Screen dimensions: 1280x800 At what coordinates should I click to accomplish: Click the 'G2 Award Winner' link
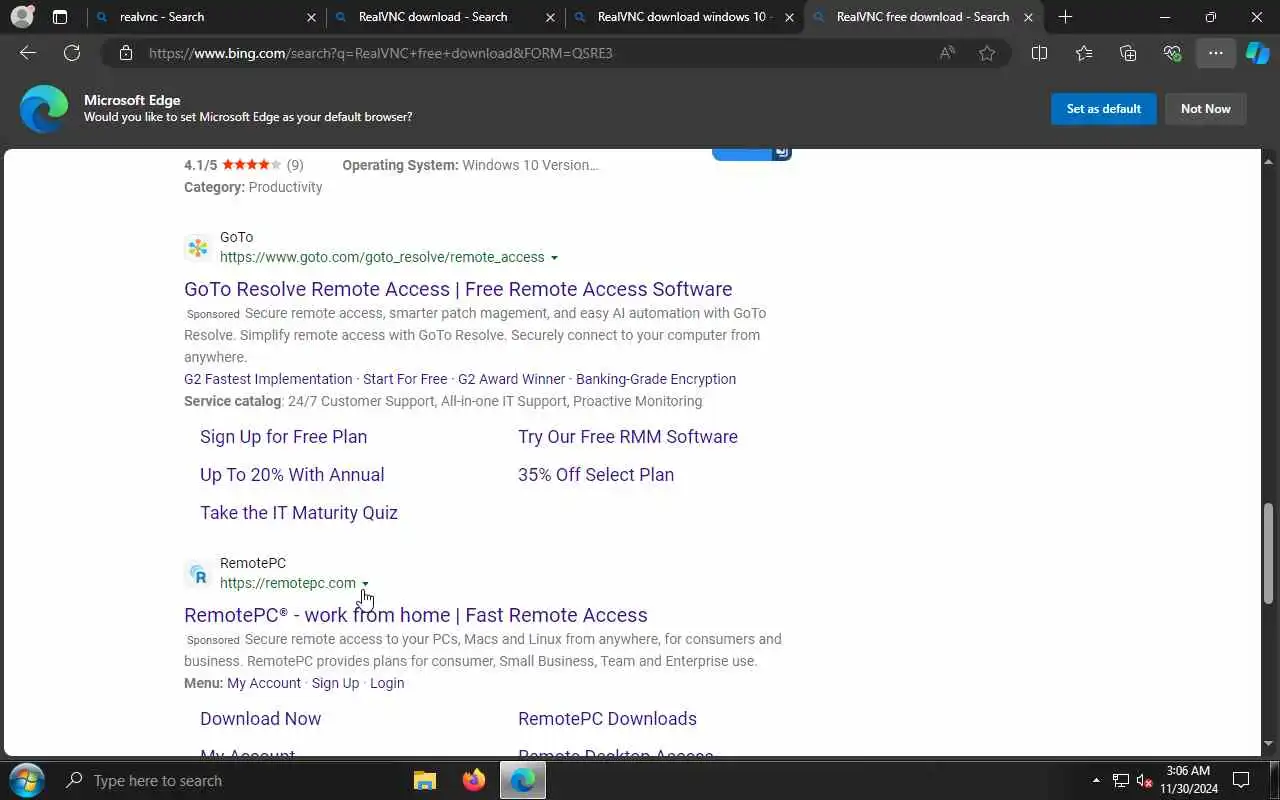tap(512, 379)
